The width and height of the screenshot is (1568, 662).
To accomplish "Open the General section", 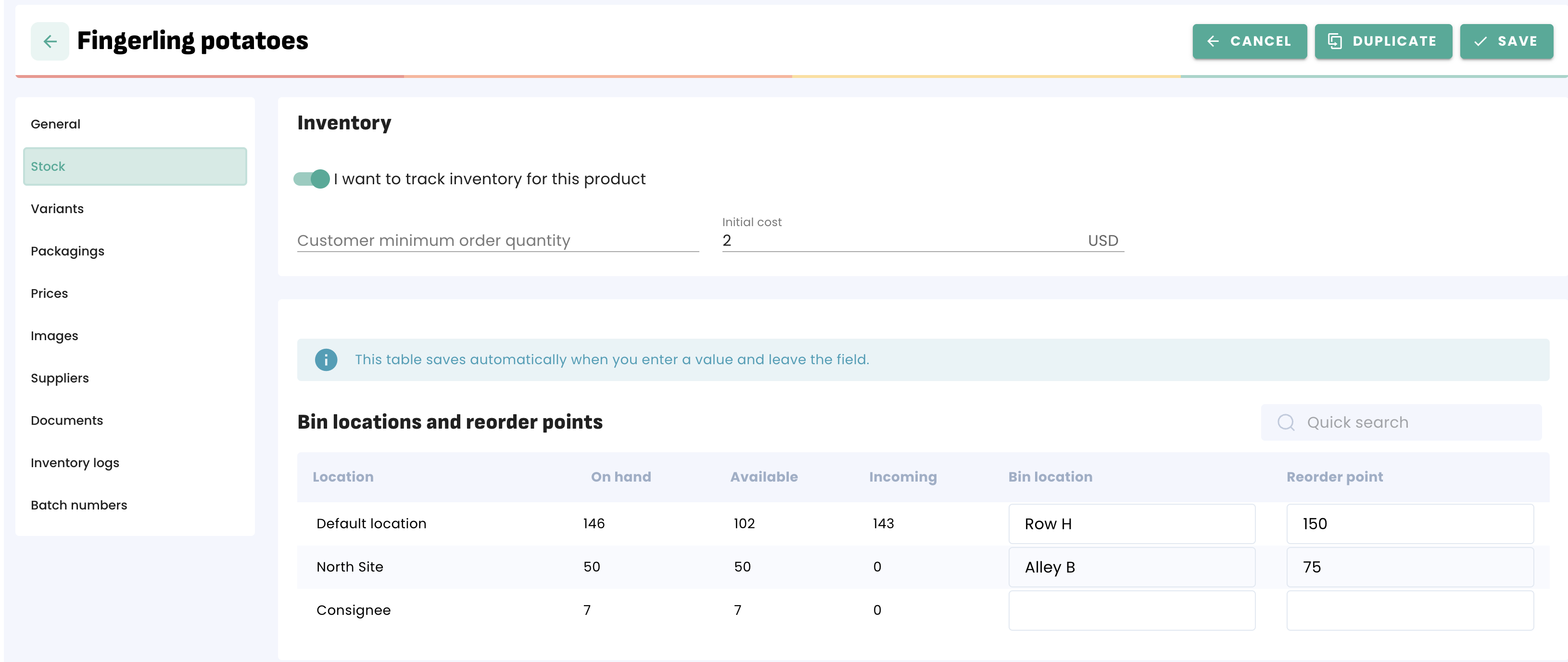I will (x=55, y=124).
